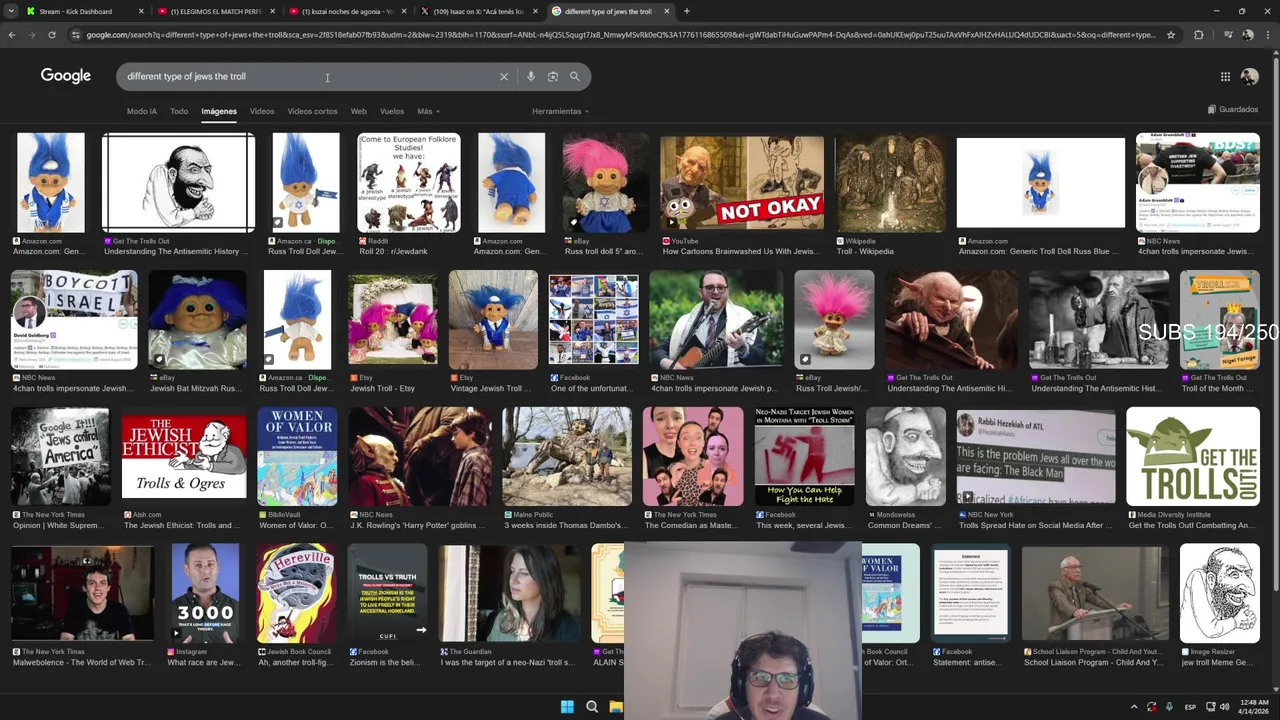Open File Explorer from the taskbar

(x=616, y=707)
